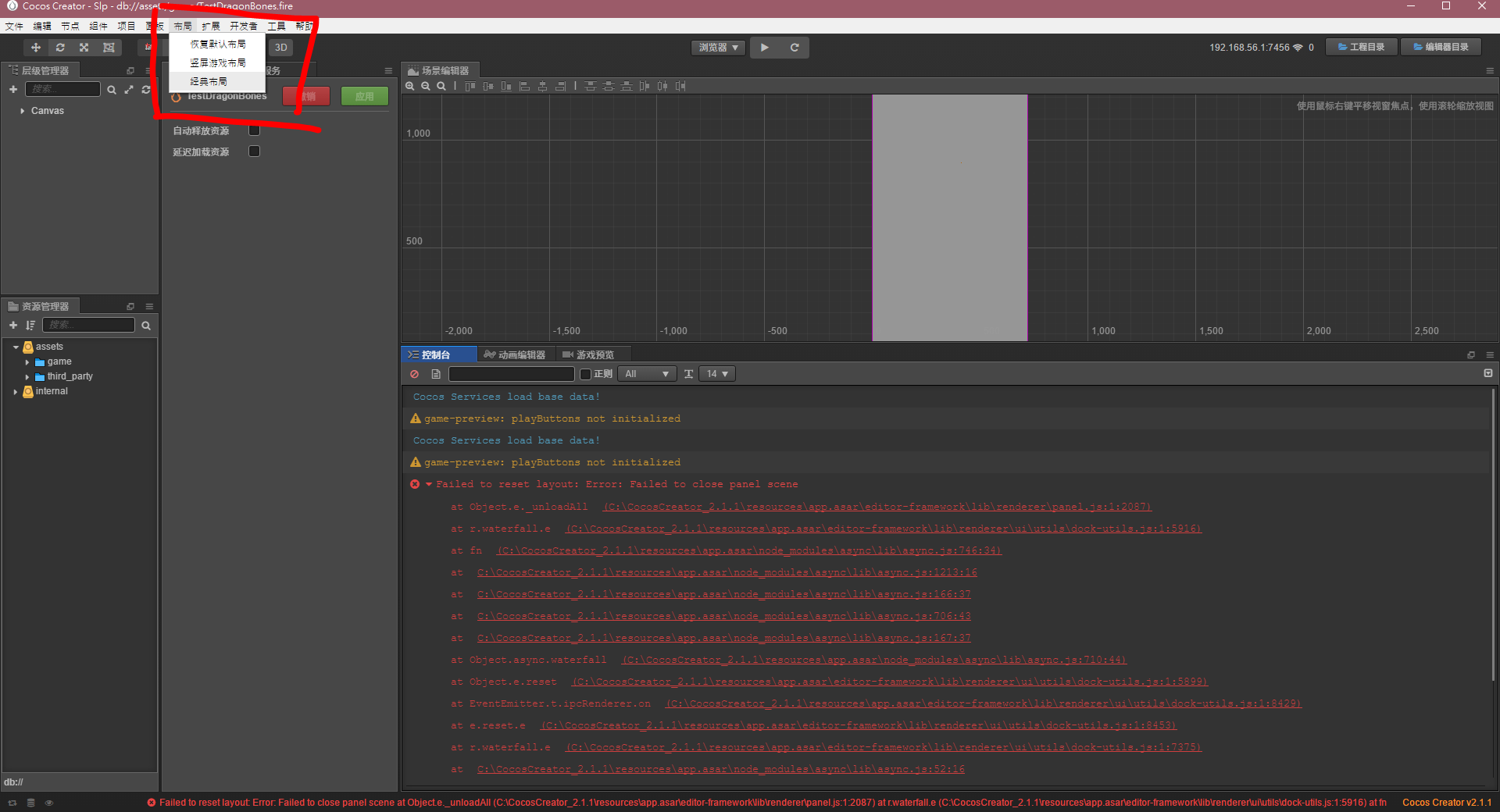Expand all nodes in hierarchy manager

[129, 90]
